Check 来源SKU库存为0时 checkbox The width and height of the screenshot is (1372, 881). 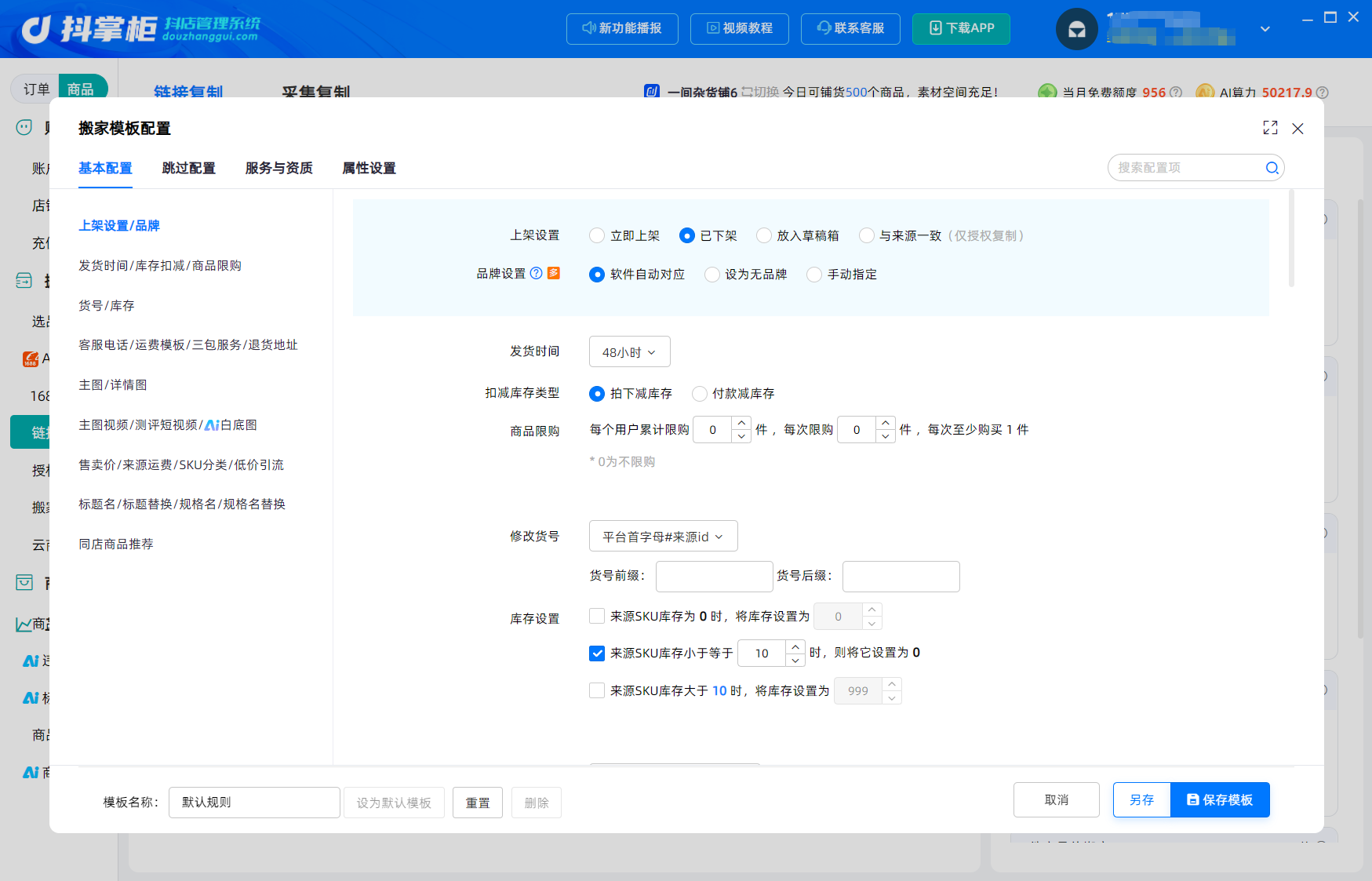coord(597,616)
